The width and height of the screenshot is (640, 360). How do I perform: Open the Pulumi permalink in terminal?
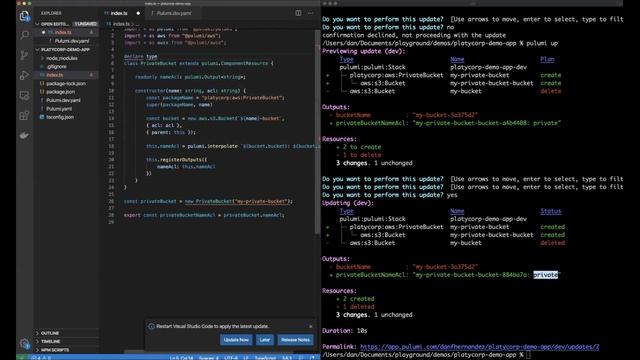pyautogui.click(x=480, y=347)
